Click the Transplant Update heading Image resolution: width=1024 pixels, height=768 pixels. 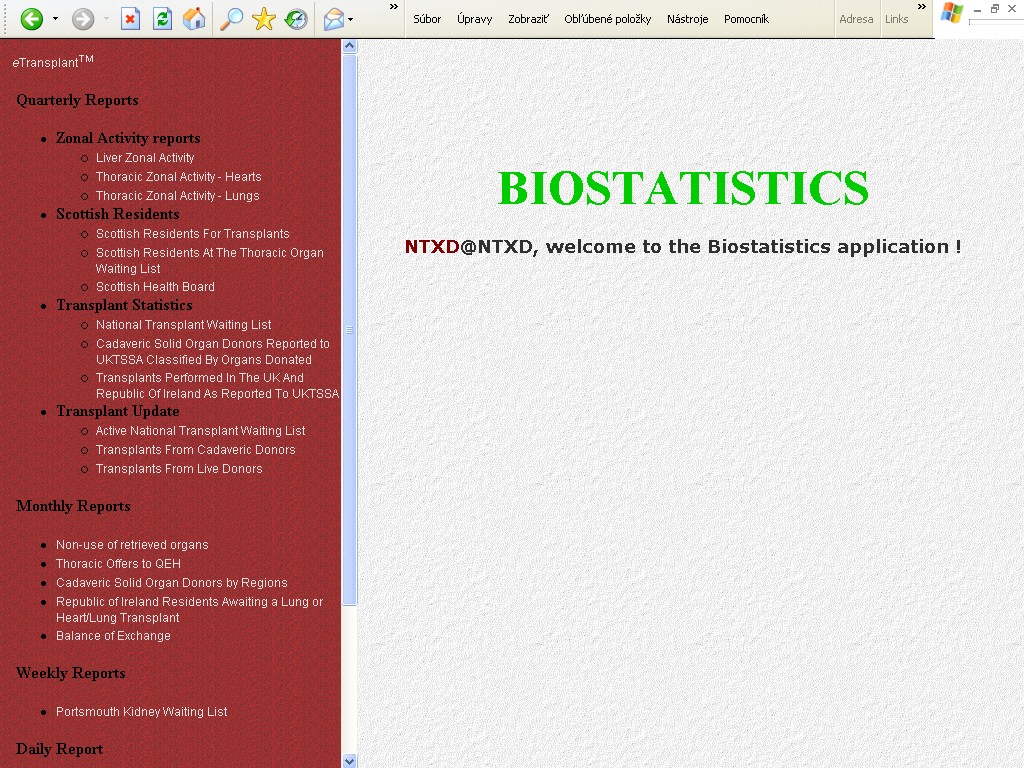click(x=118, y=411)
